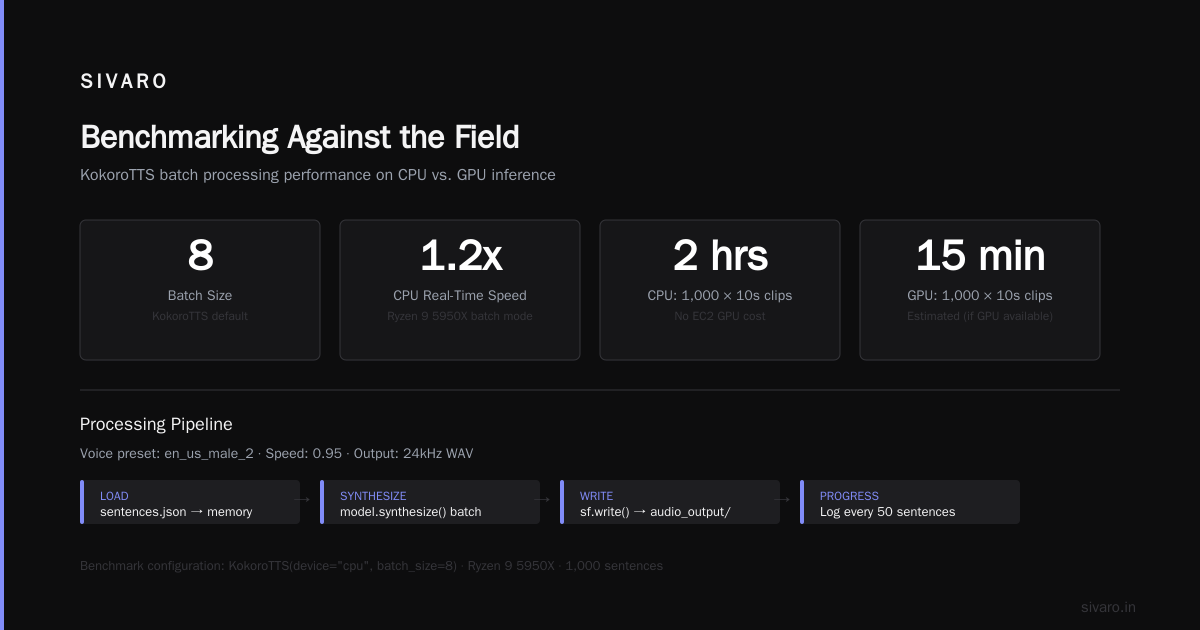Image resolution: width=1200 pixels, height=630 pixels.
Task: Select the Processing Pipeline section heading
Action: pyautogui.click(x=156, y=424)
